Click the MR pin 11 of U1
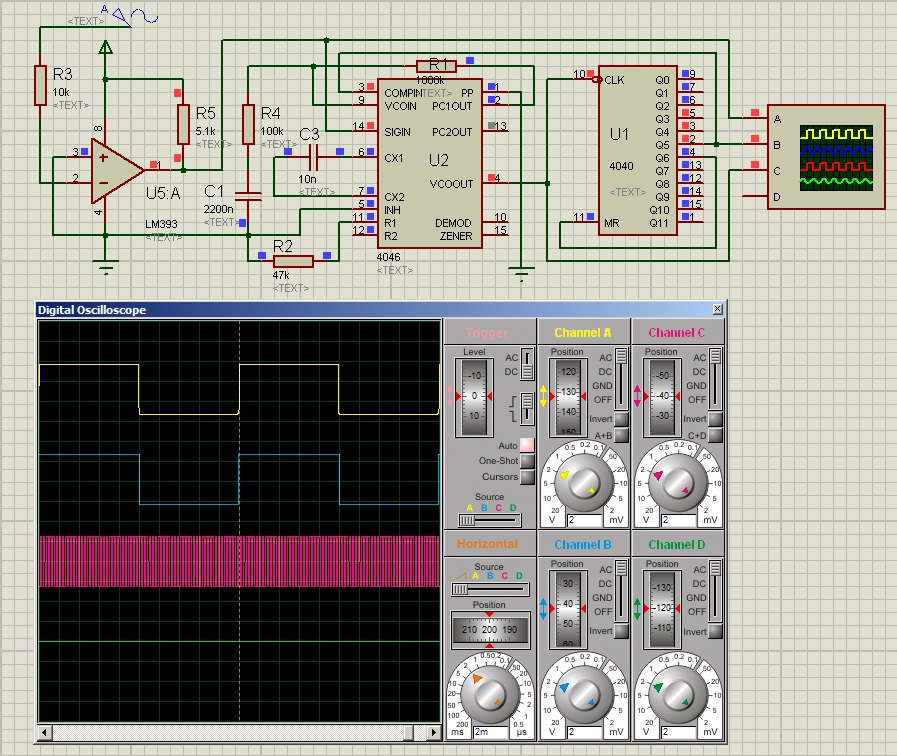 click(x=584, y=222)
